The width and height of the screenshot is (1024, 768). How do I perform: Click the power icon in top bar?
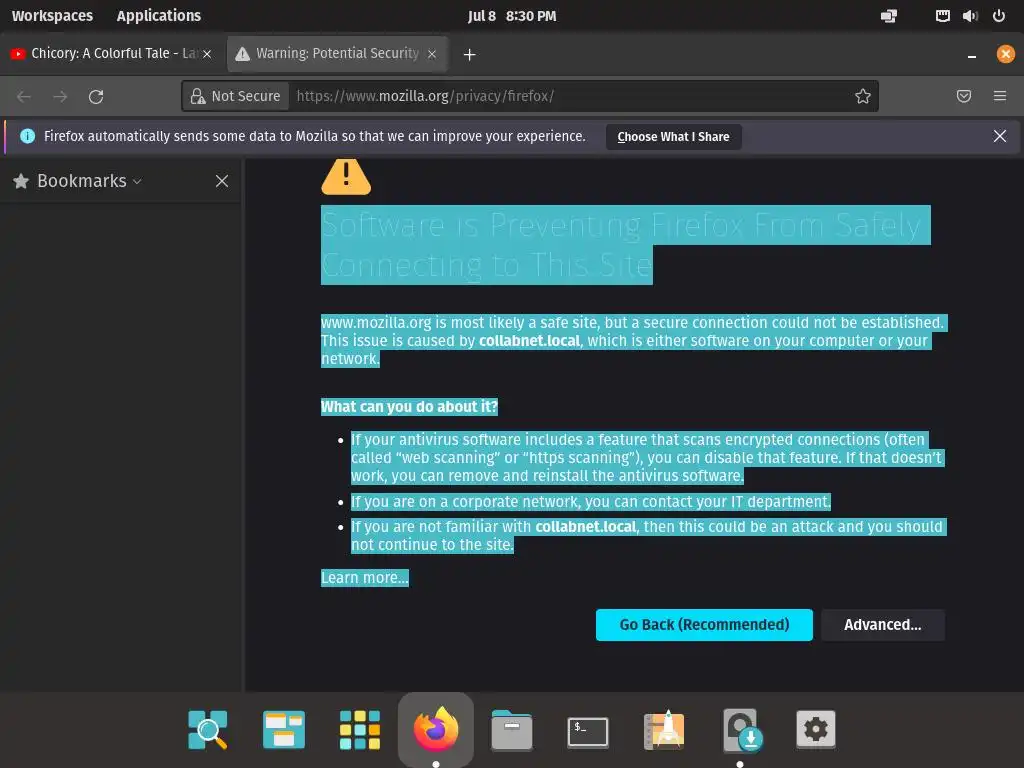[999, 16]
